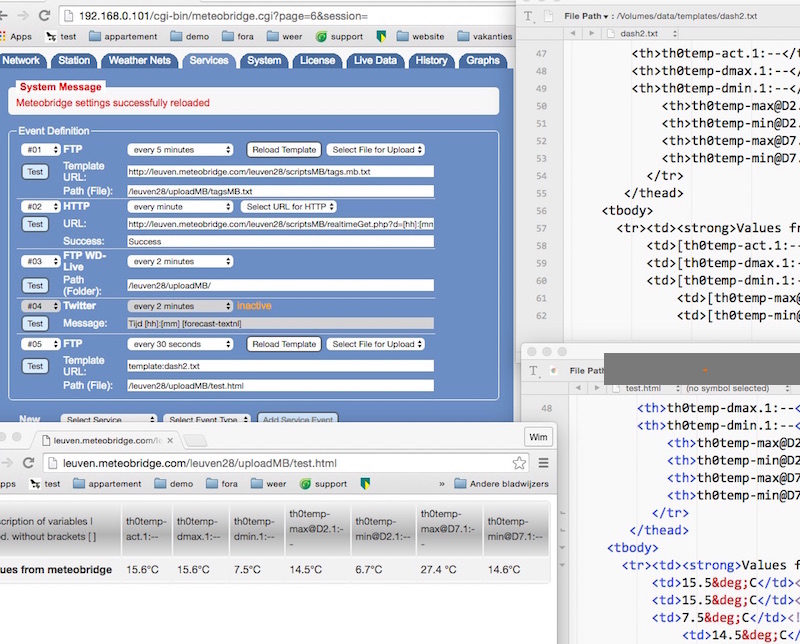Open the support bookmark in the top bookmarks bar

[x=338, y=36]
